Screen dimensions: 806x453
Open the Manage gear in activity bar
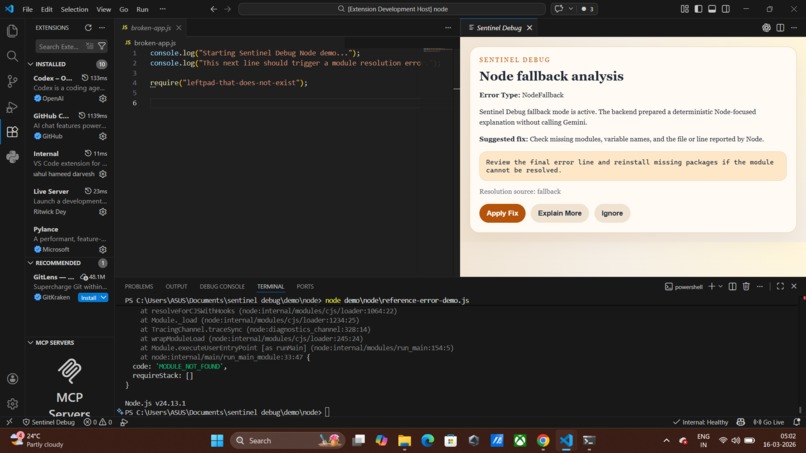pos(12,404)
